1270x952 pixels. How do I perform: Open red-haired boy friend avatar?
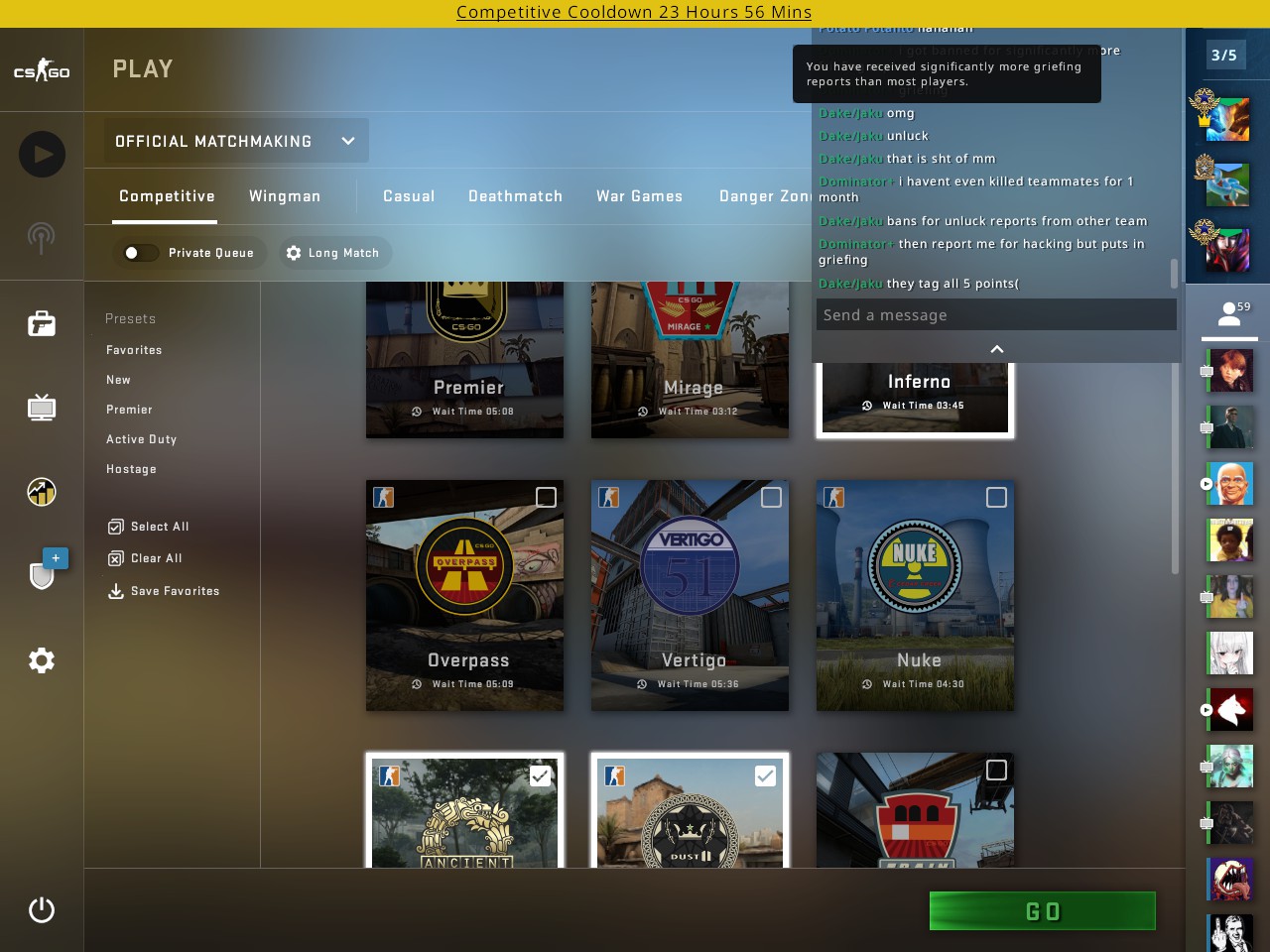tap(1230, 371)
